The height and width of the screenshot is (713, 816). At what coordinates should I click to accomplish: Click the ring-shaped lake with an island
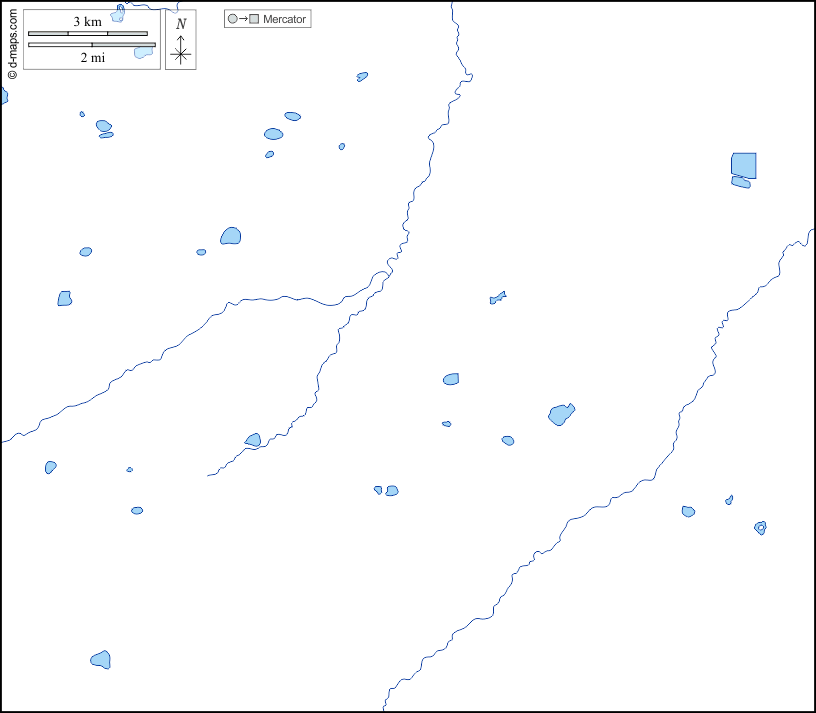pos(760,527)
